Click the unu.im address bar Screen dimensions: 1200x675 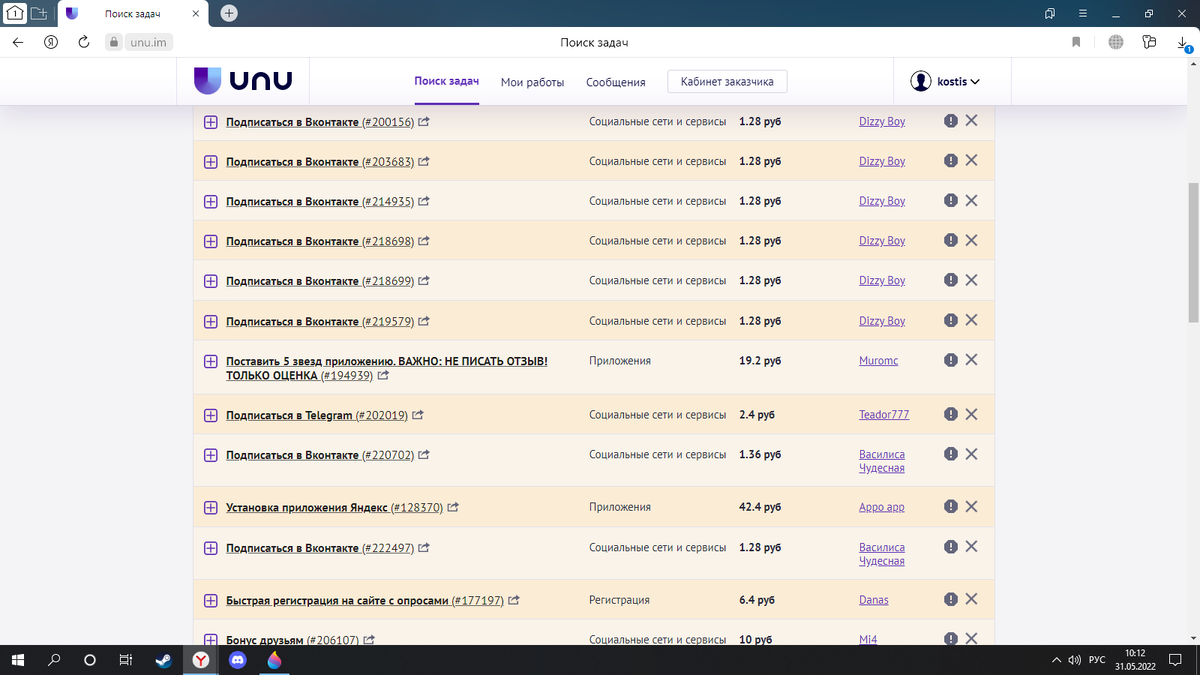[147, 42]
